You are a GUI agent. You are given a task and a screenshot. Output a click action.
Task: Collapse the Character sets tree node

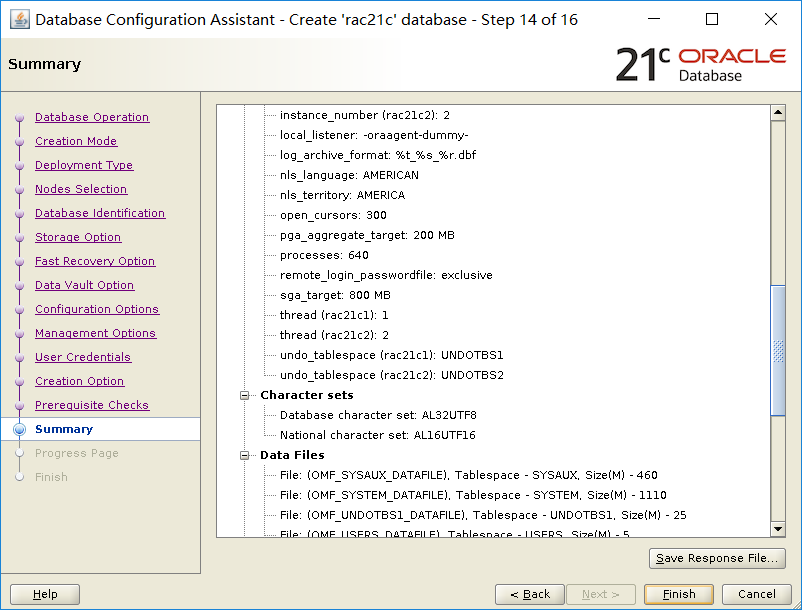pos(244,395)
